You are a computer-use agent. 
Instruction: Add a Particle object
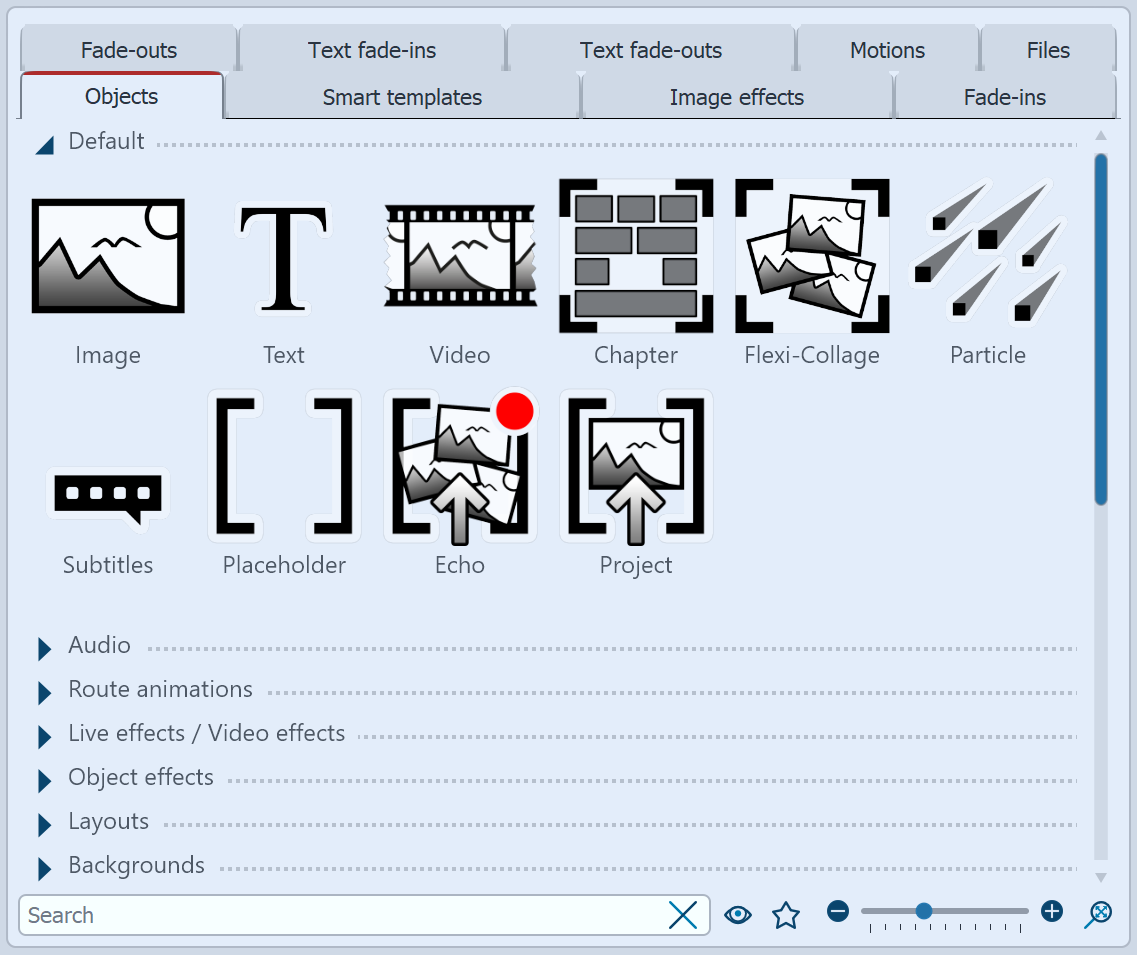(987, 255)
